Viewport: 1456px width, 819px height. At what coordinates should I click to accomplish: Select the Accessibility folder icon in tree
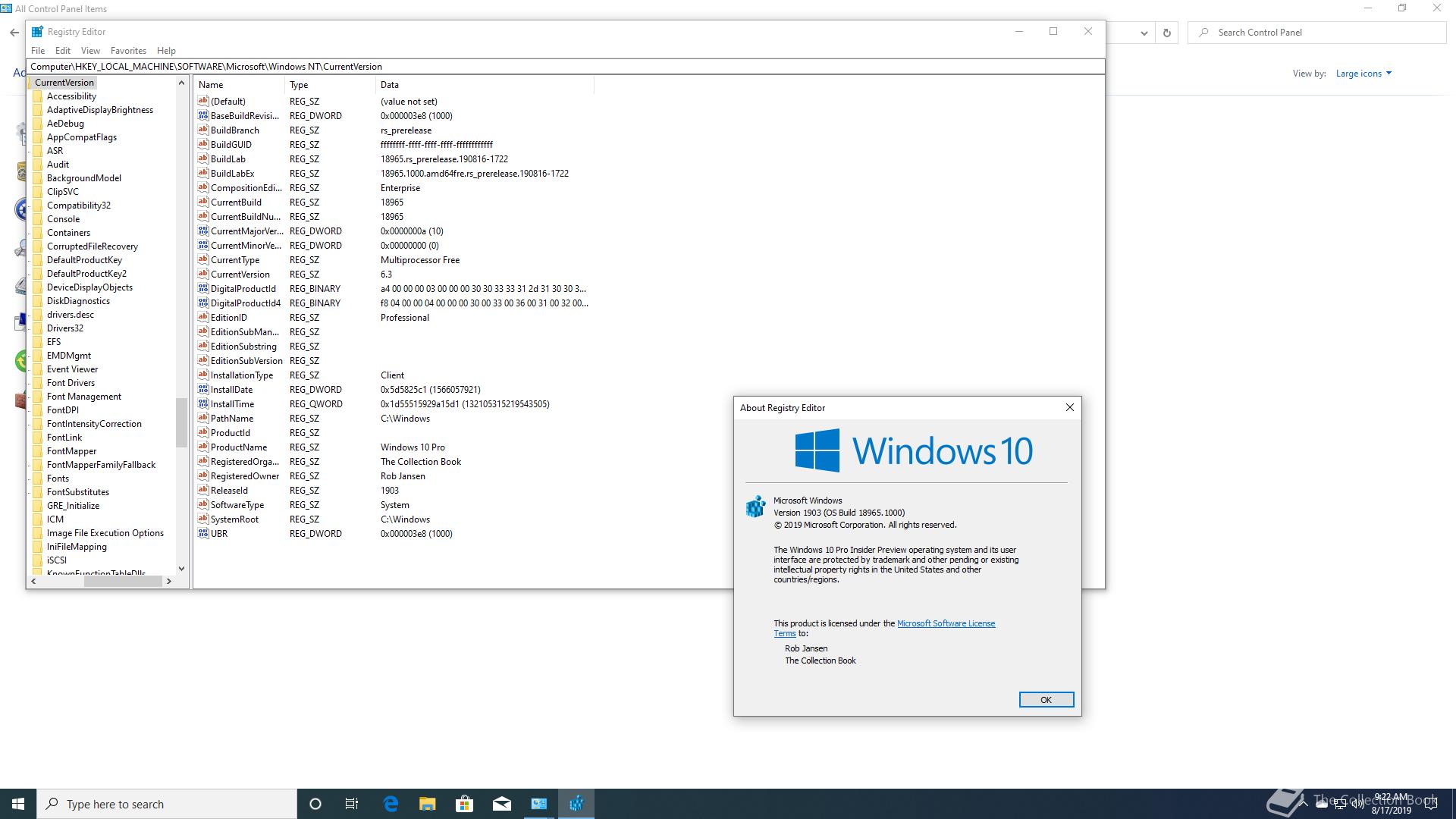(x=38, y=96)
